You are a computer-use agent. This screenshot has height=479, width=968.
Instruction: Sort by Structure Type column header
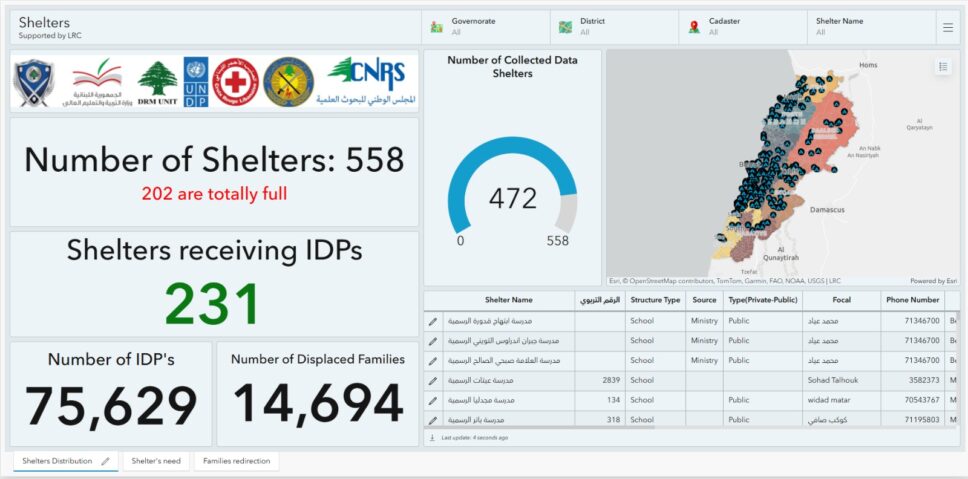tap(655, 300)
